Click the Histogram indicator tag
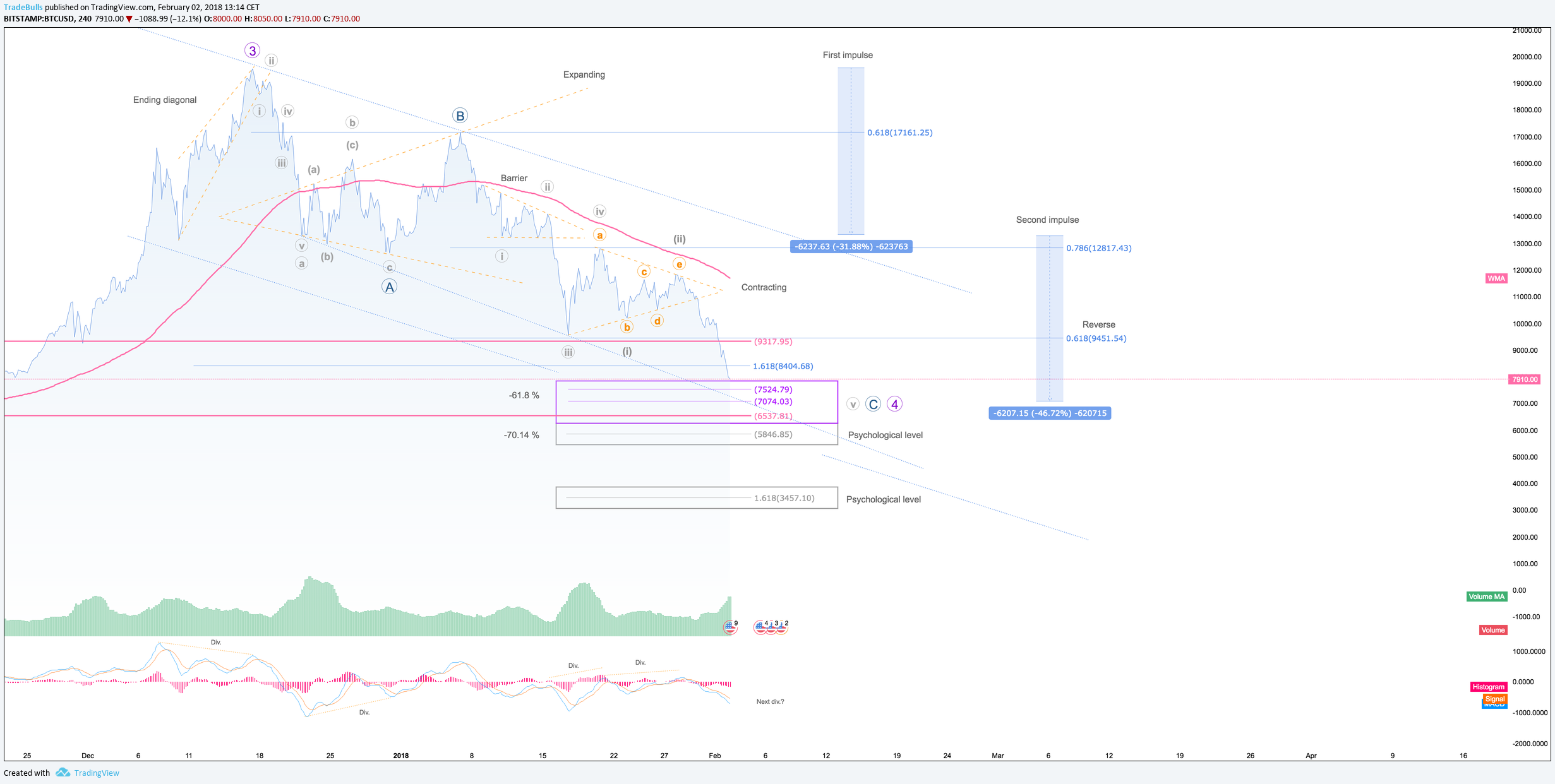Image resolution: width=1555 pixels, height=784 pixels. (x=1489, y=687)
